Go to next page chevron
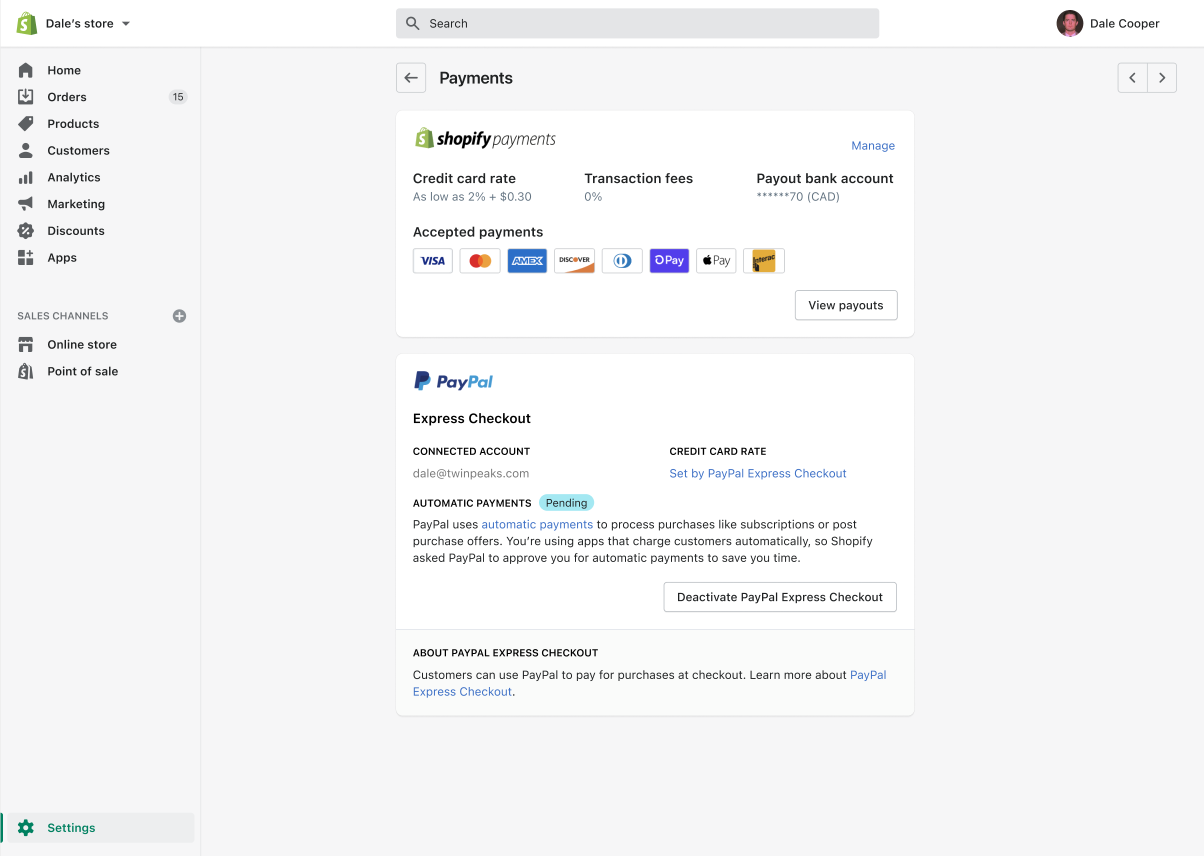 click(x=1162, y=78)
